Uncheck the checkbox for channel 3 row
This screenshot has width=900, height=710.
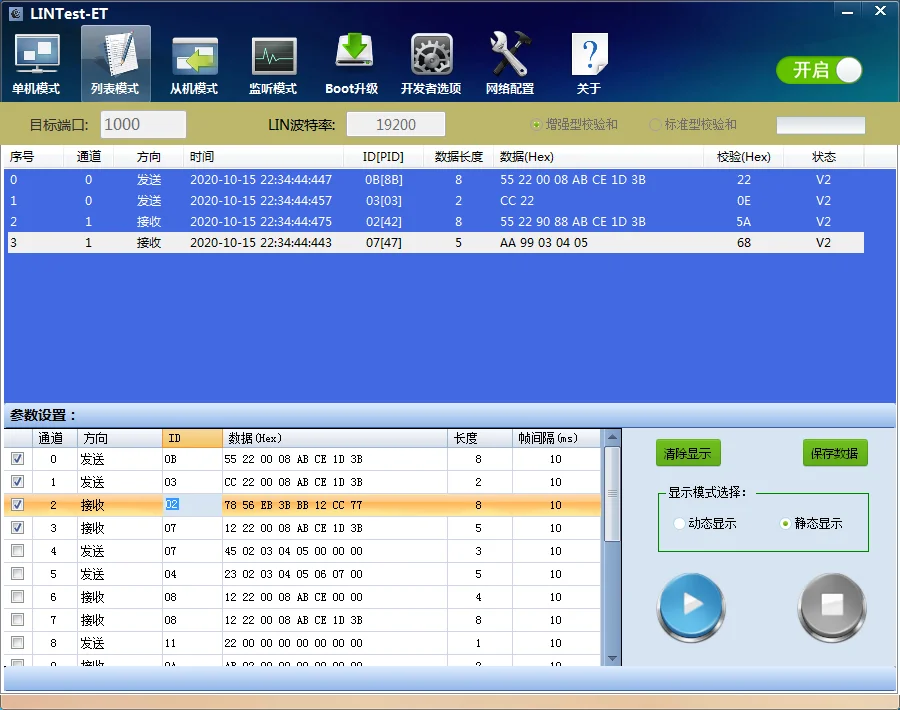coord(18,527)
